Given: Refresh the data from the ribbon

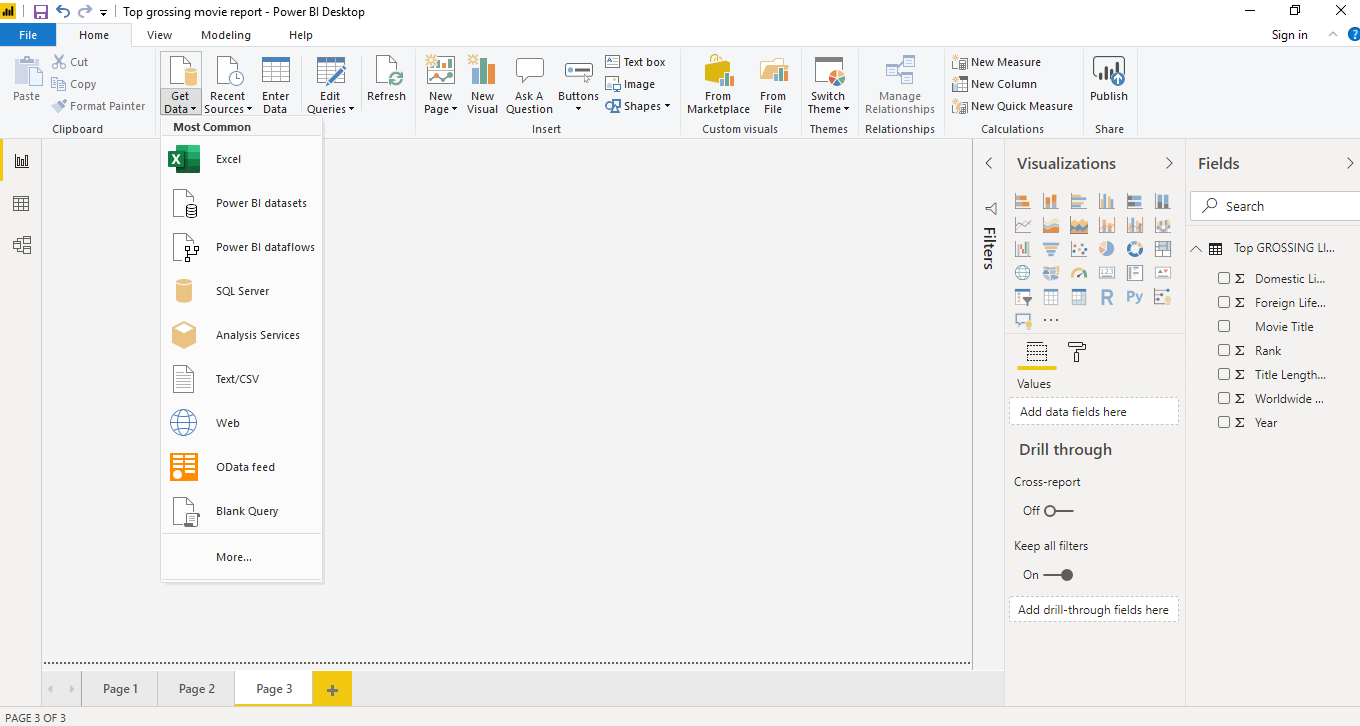Looking at the screenshot, I should click(386, 79).
